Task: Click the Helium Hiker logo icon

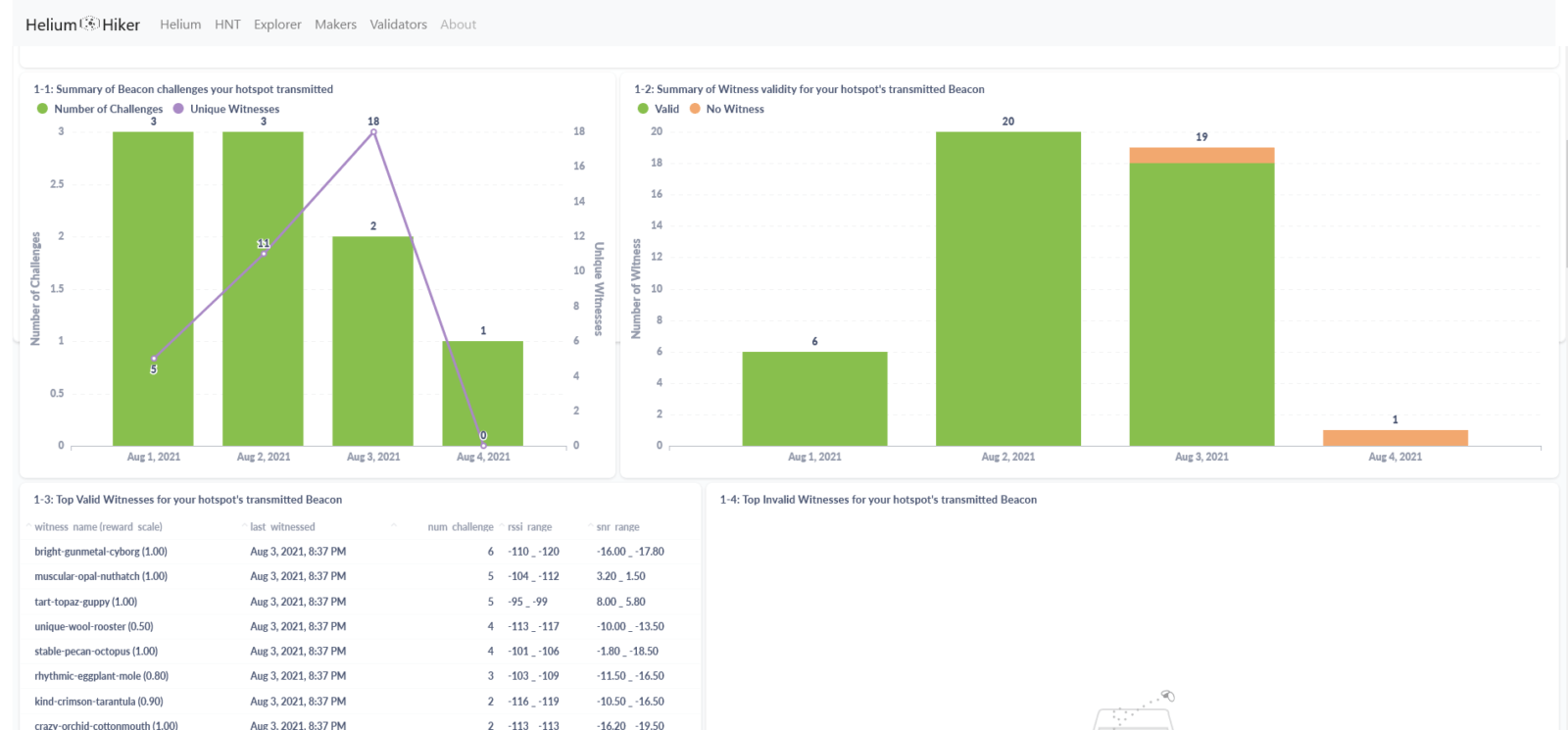Action: (89, 24)
